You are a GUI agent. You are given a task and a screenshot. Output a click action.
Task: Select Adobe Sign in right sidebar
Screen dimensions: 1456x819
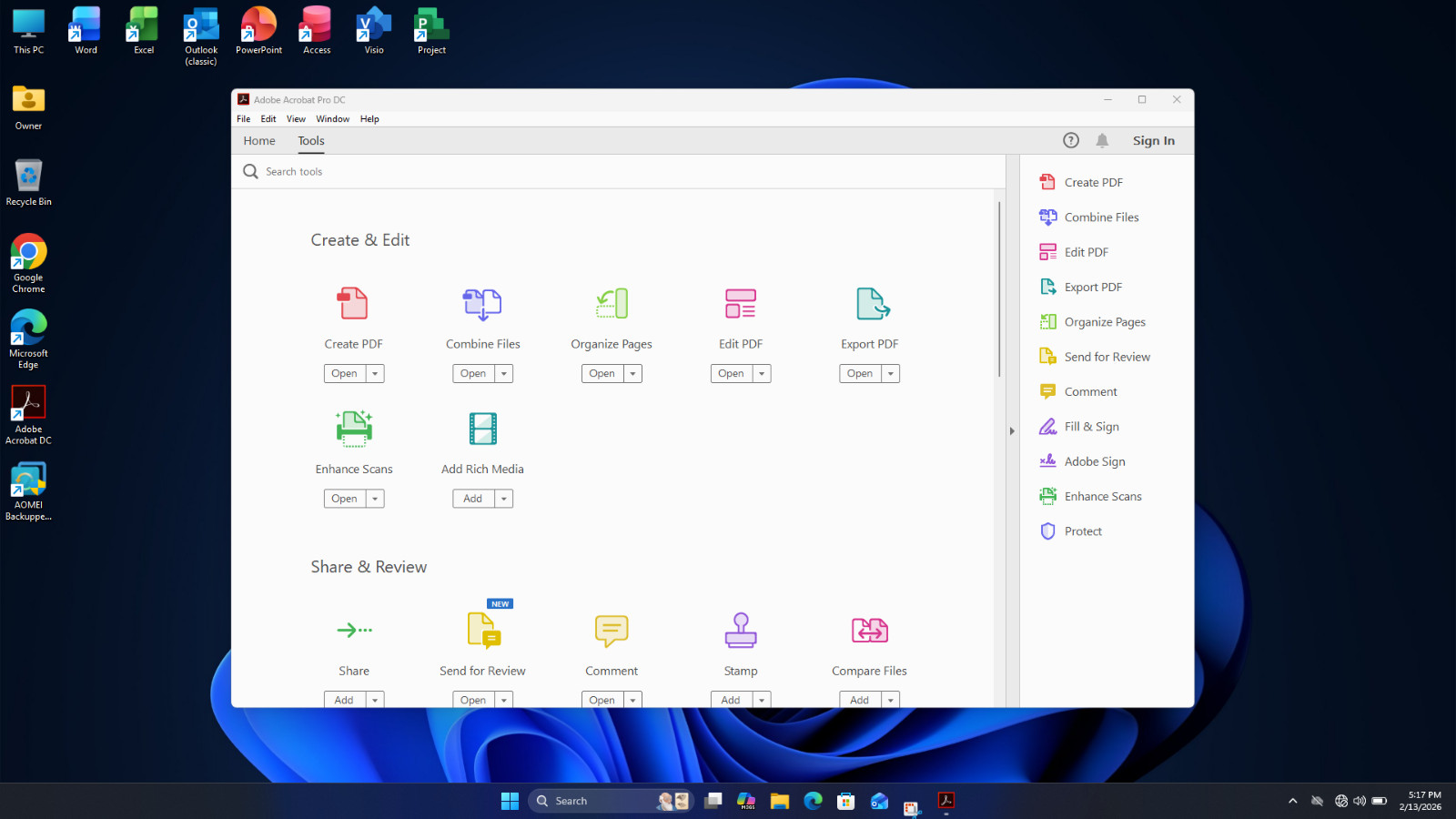(1082, 461)
